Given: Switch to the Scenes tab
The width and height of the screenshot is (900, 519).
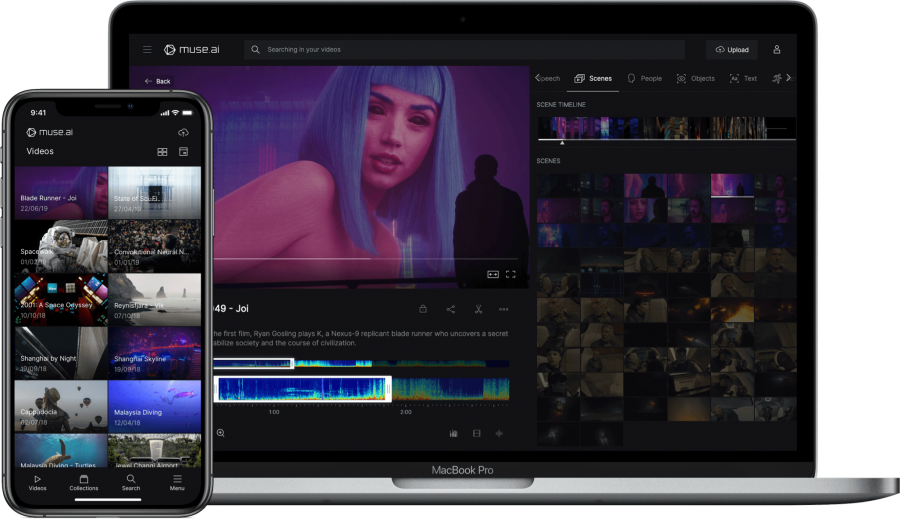Looking at the screenshot, I should click(593, 79).
